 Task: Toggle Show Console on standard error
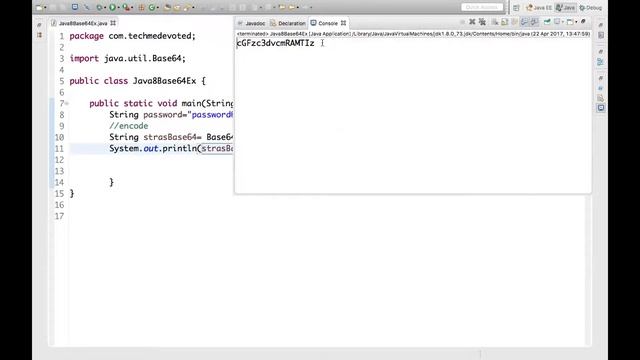pos(534,22)
